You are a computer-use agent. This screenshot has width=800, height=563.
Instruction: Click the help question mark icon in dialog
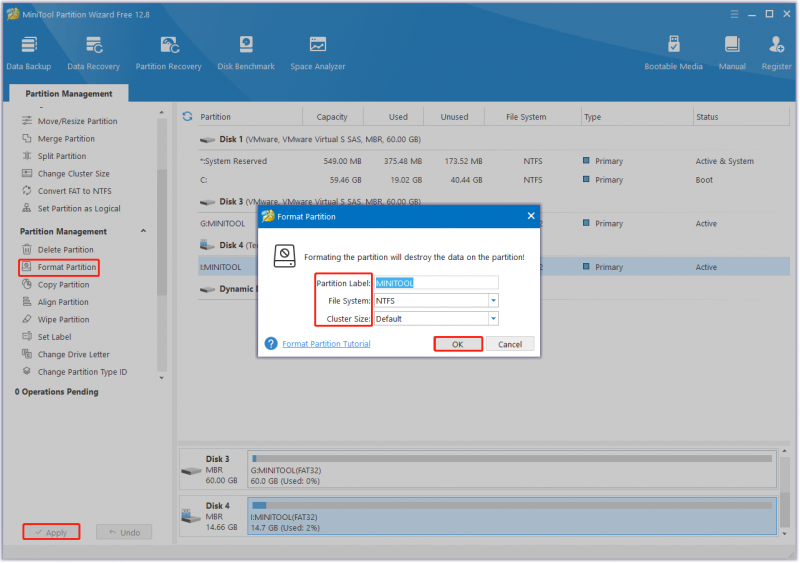pyautogui.click(x=271, y=344)
